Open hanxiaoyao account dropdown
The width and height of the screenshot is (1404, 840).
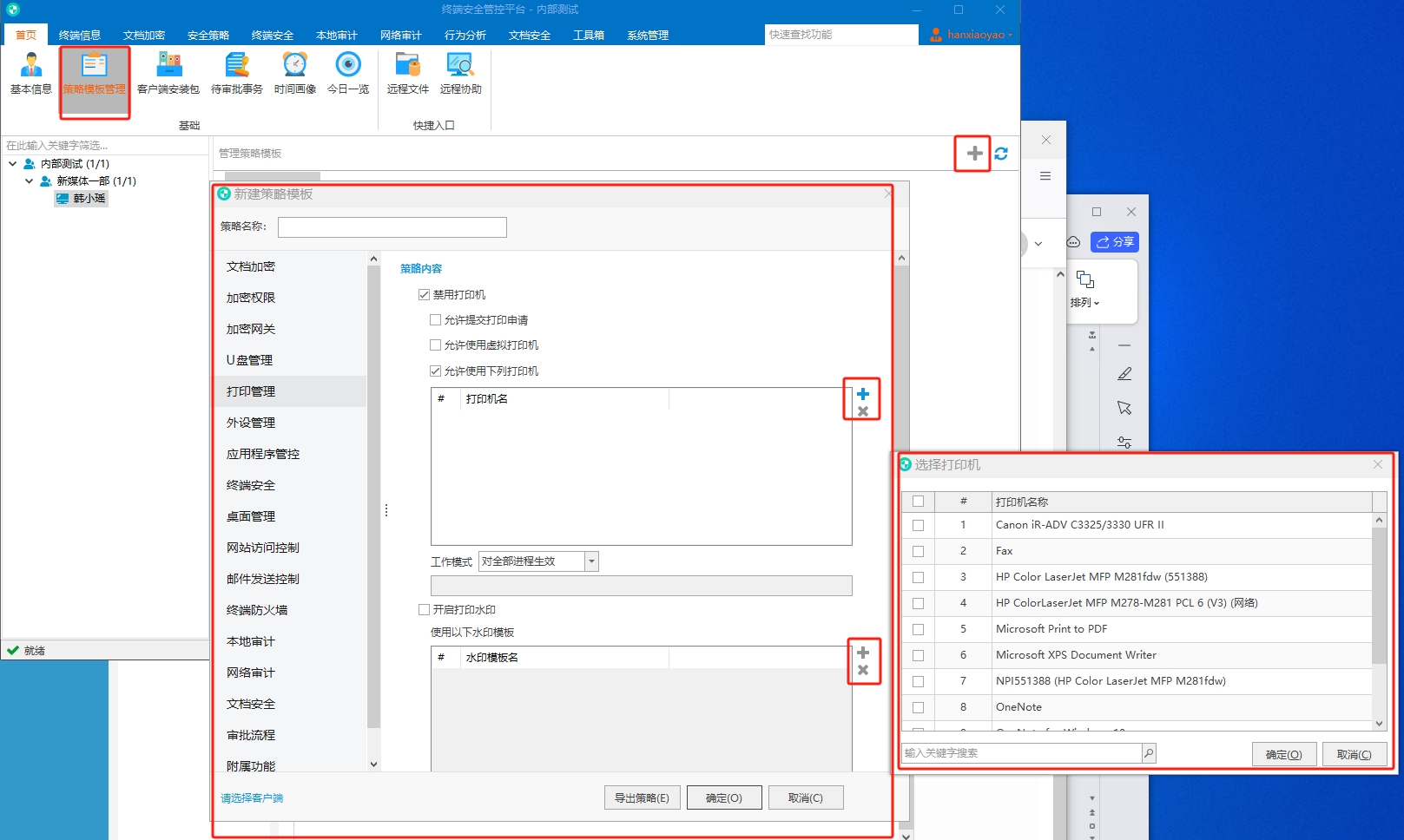pos(1011,36)
